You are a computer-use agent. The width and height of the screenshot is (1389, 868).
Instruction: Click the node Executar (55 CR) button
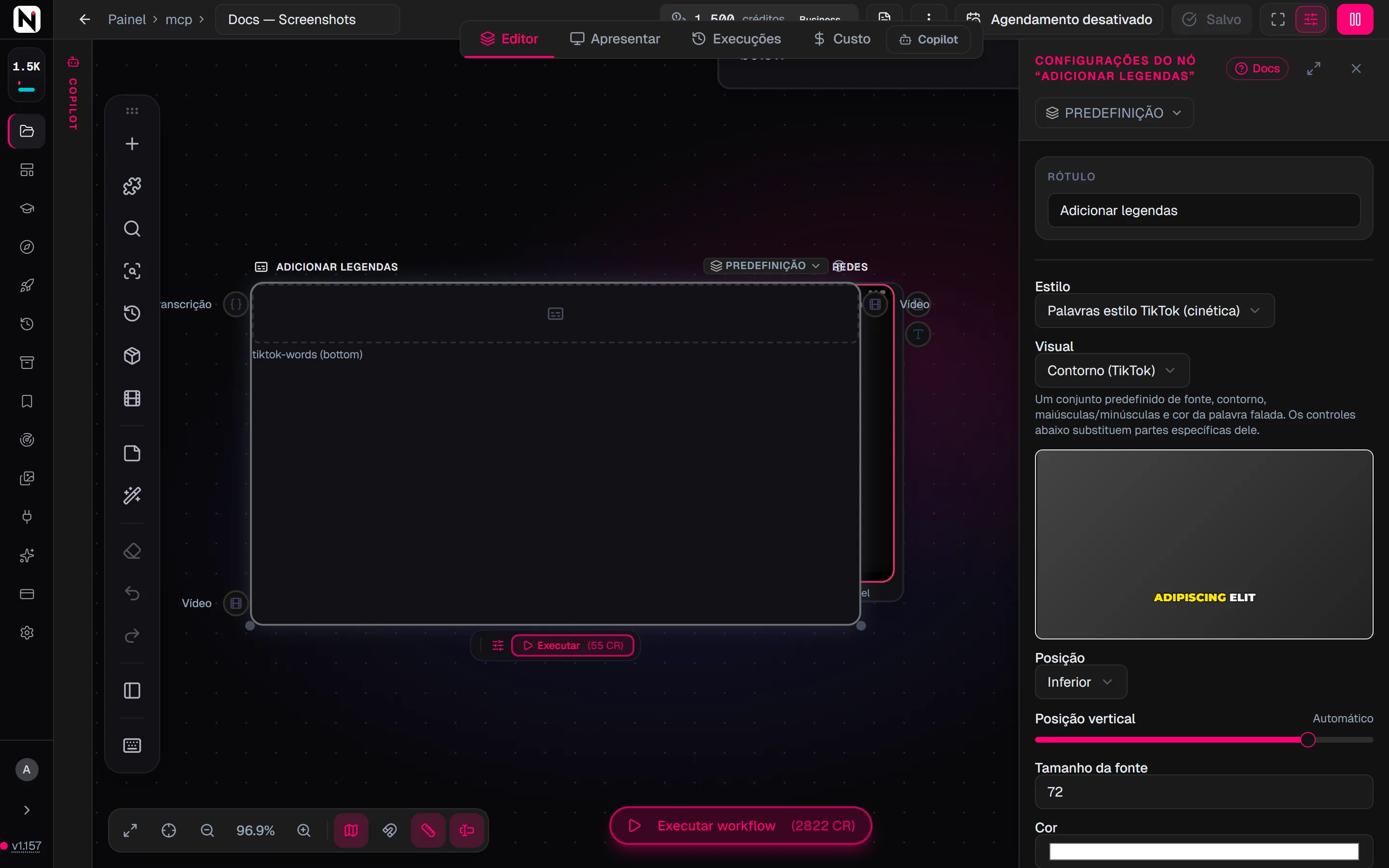[573, 645]
